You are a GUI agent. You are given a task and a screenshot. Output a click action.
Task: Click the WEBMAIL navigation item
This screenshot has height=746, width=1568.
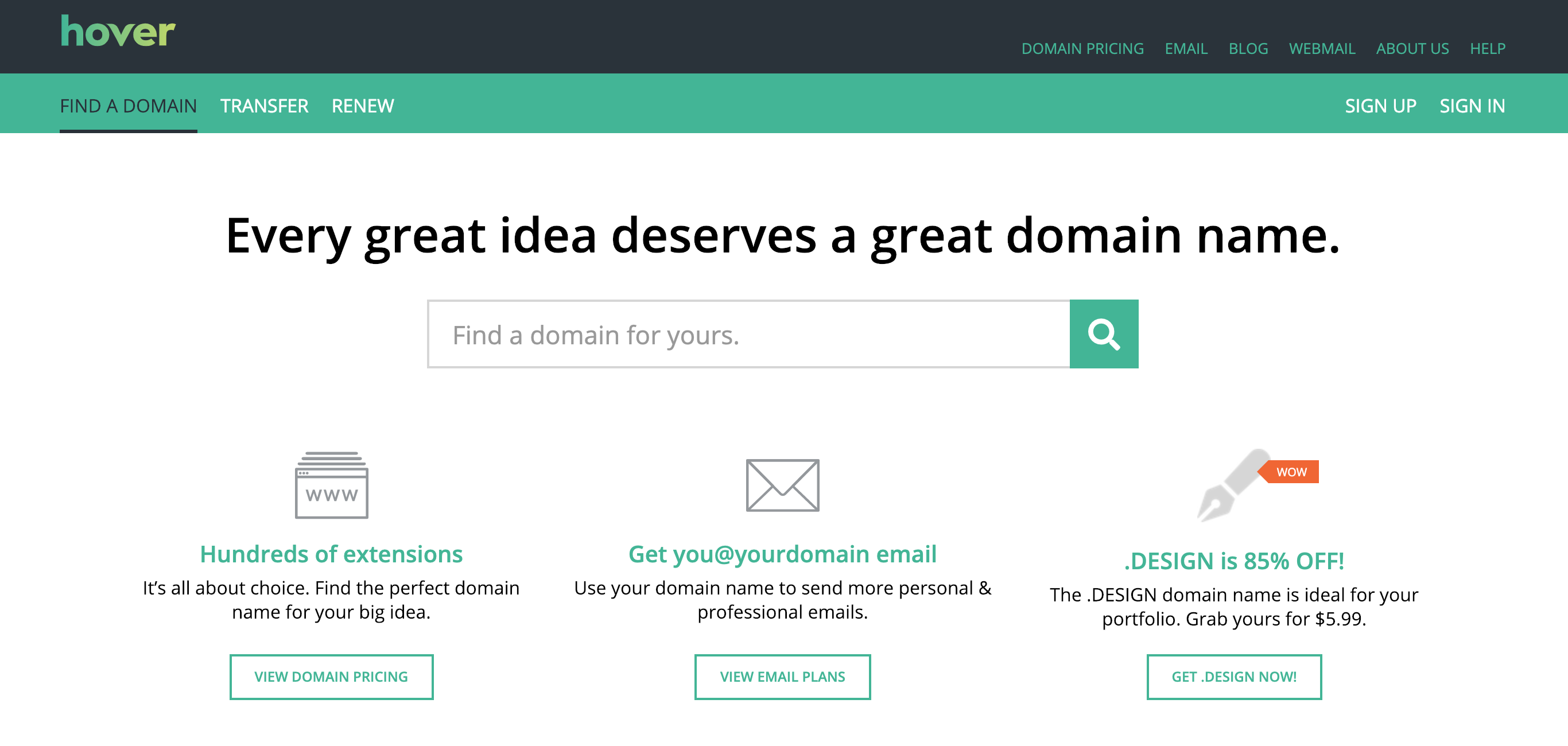click(1321, 47)
